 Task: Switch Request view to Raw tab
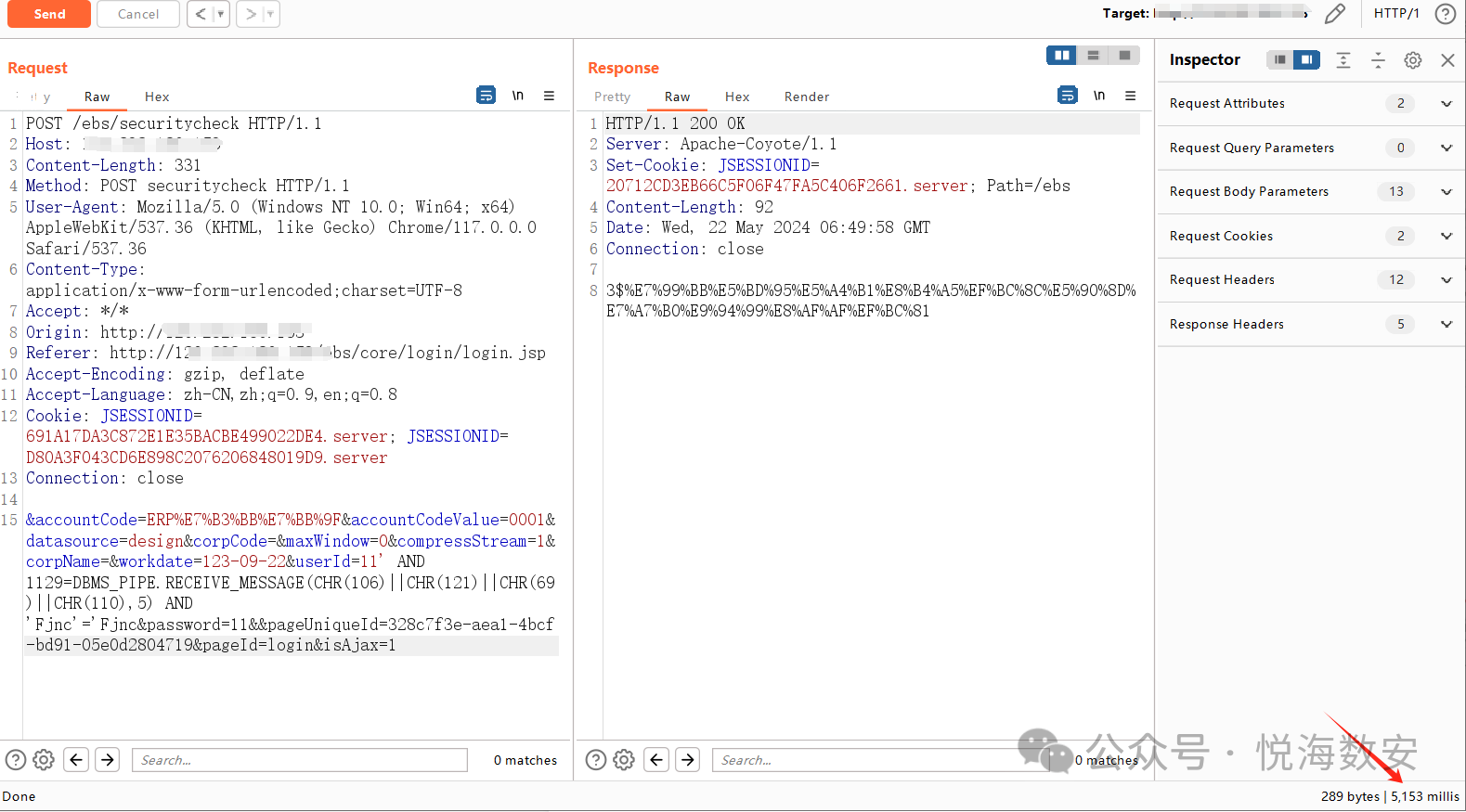coord(97,97)
